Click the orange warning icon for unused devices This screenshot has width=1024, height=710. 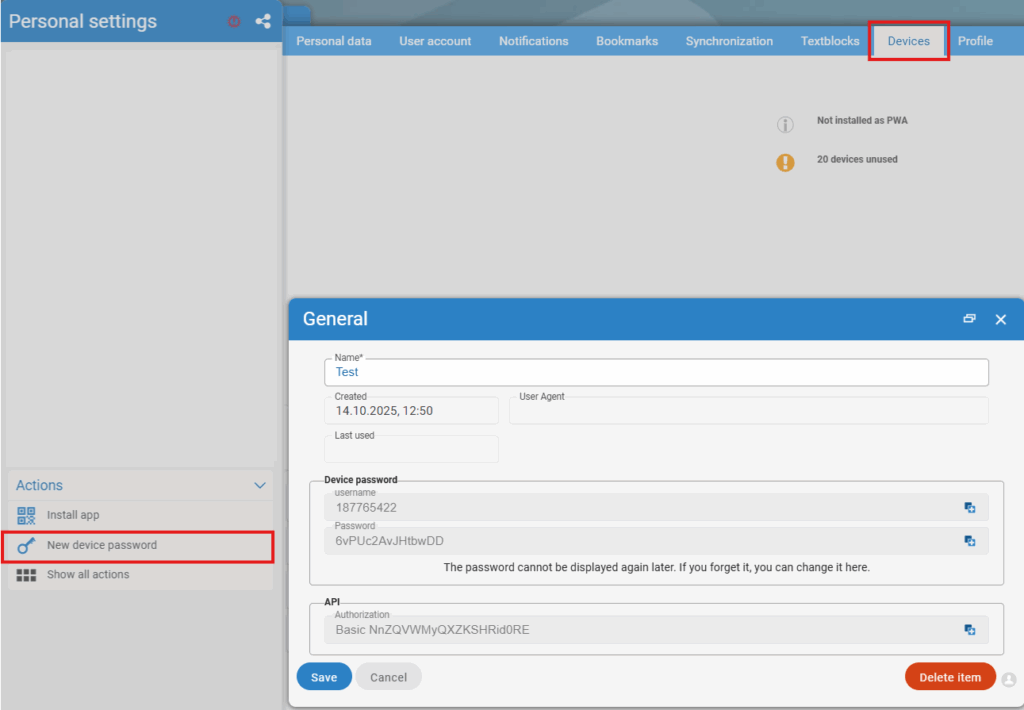point(785,162)
